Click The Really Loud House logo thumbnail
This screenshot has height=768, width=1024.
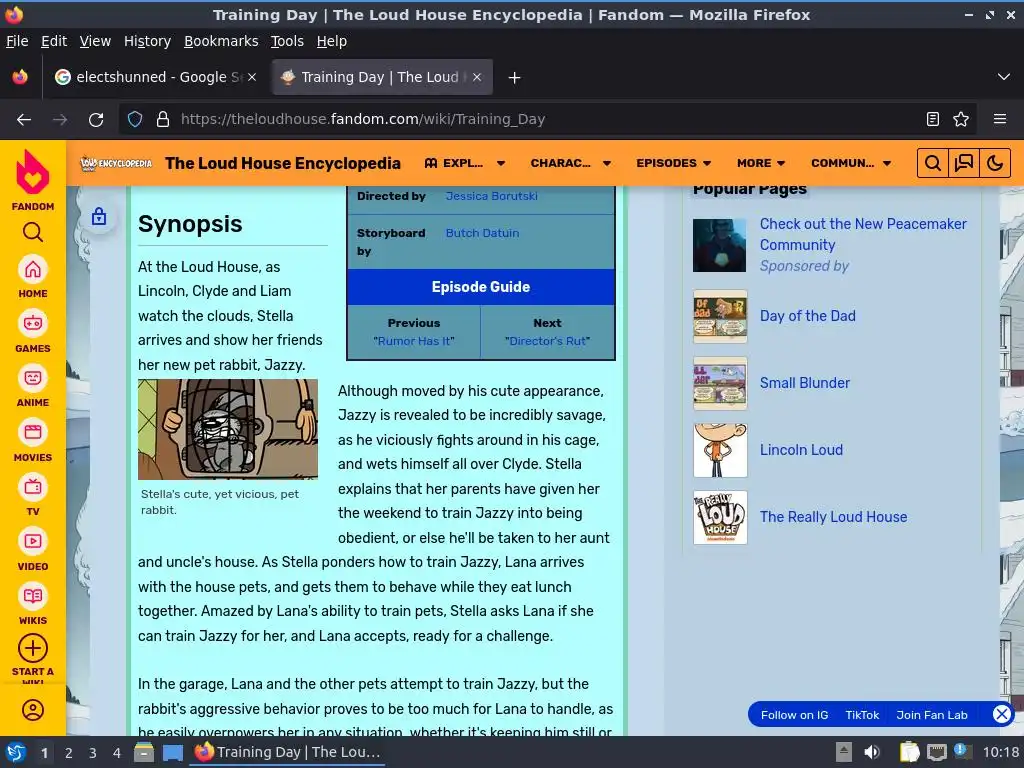coord(720,517)
